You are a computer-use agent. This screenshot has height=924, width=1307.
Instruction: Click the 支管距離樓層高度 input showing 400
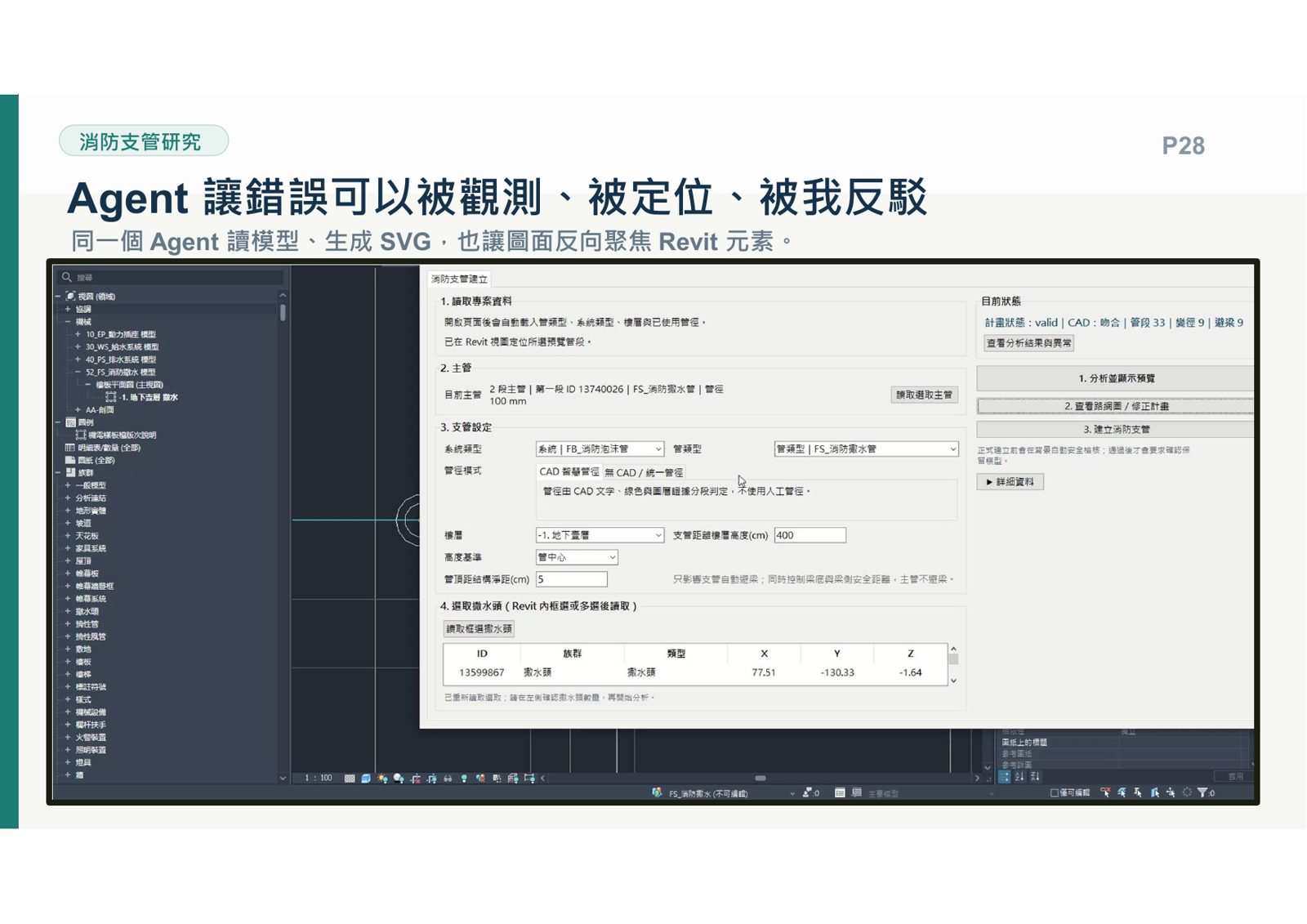click(x=810, y=535)
